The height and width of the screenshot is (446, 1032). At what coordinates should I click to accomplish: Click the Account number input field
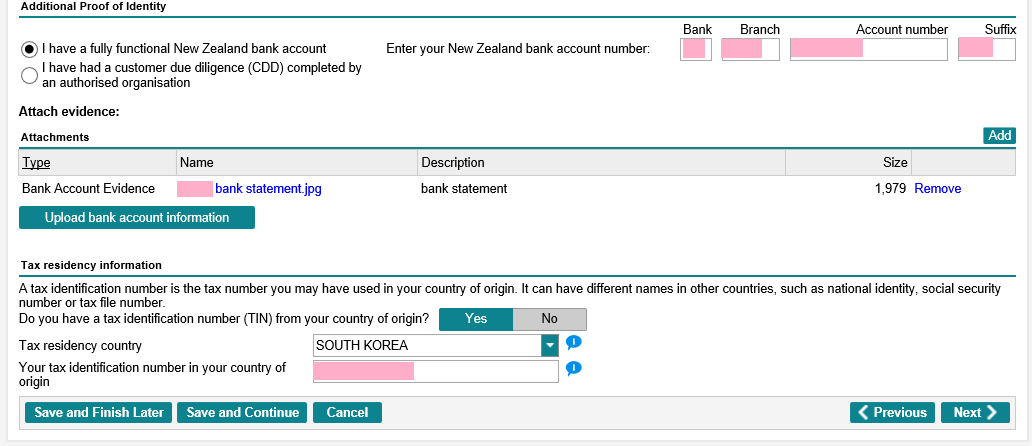(867, 49)
